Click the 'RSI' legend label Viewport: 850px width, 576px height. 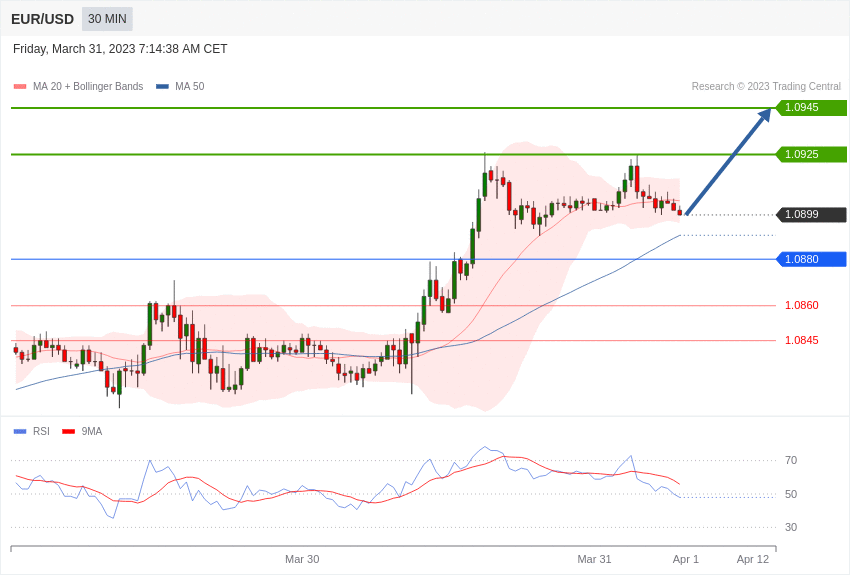(x=41, y=431)
